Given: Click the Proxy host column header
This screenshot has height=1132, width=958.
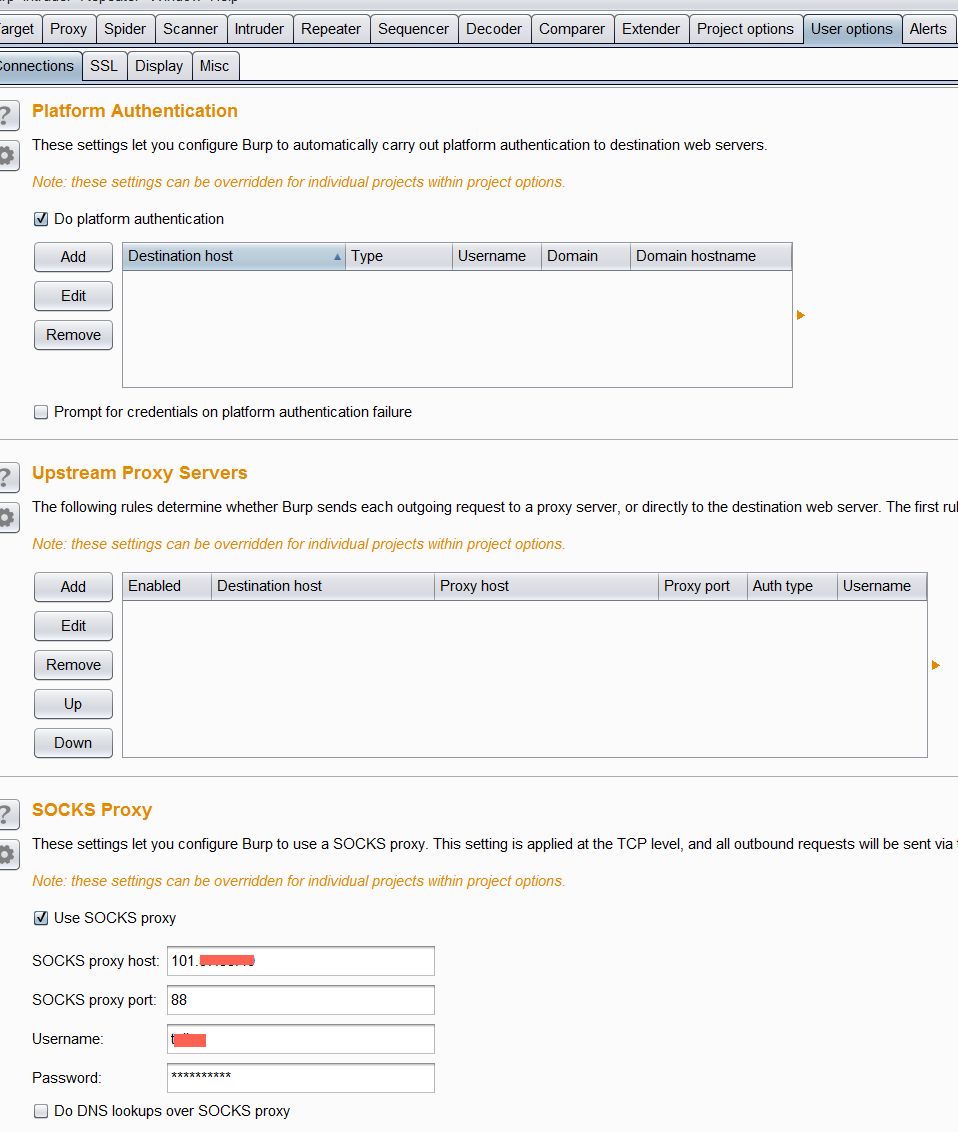Looking at the screenshot, I should coord(547,586).
